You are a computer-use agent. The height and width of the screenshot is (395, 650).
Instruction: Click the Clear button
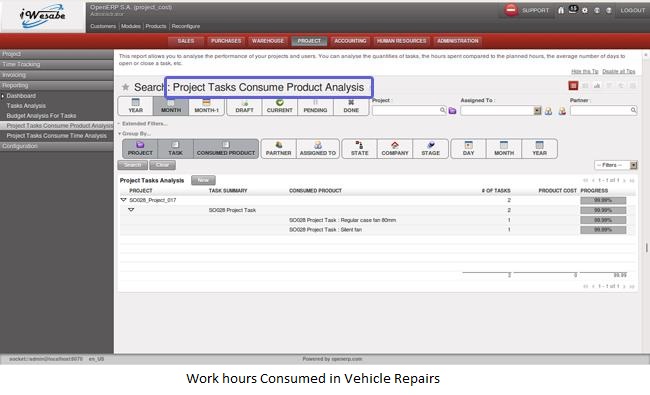point(162,165)
